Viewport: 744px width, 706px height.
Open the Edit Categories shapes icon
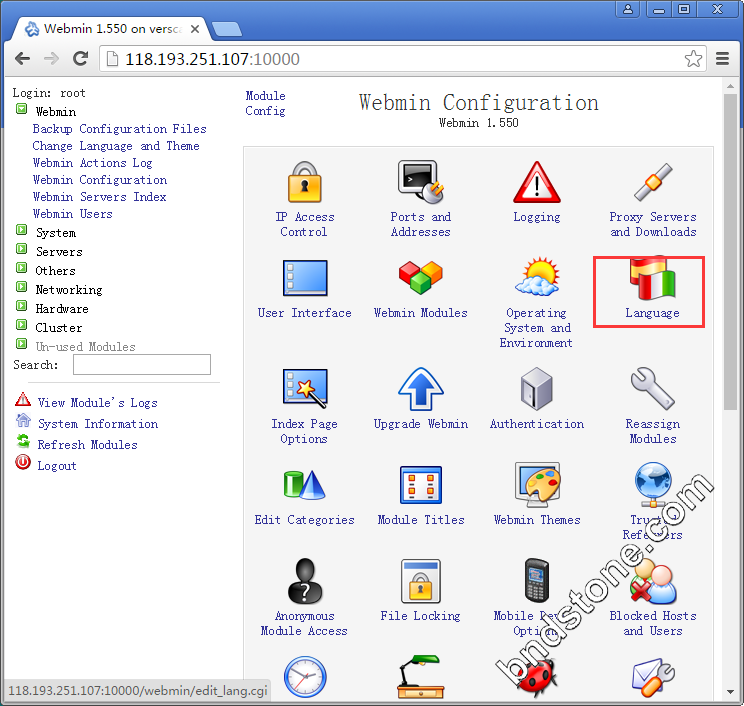point(305,484)
